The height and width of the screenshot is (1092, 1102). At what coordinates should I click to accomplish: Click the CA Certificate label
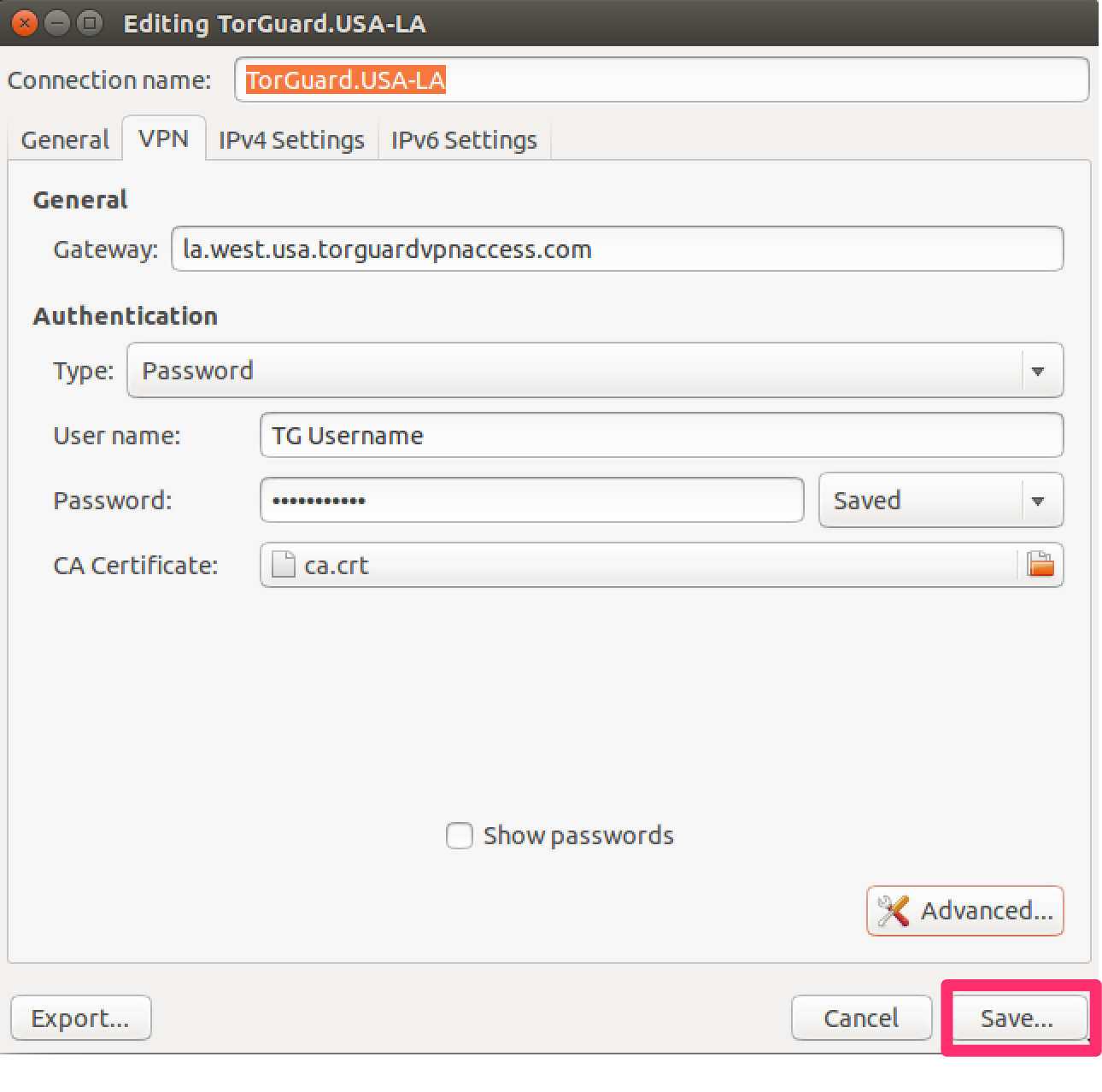136,566
